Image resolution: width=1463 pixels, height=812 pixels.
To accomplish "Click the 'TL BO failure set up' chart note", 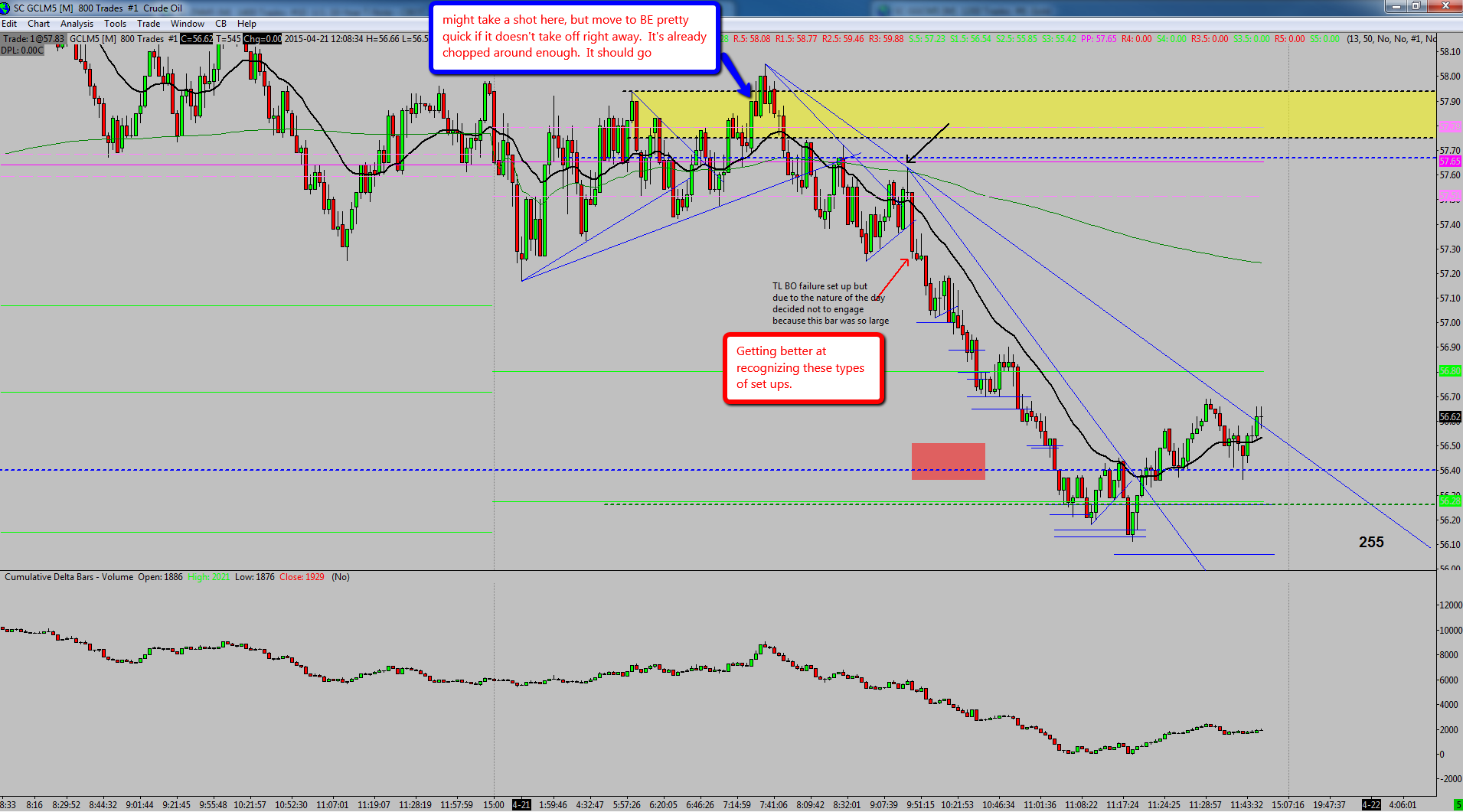I will 831,304.
